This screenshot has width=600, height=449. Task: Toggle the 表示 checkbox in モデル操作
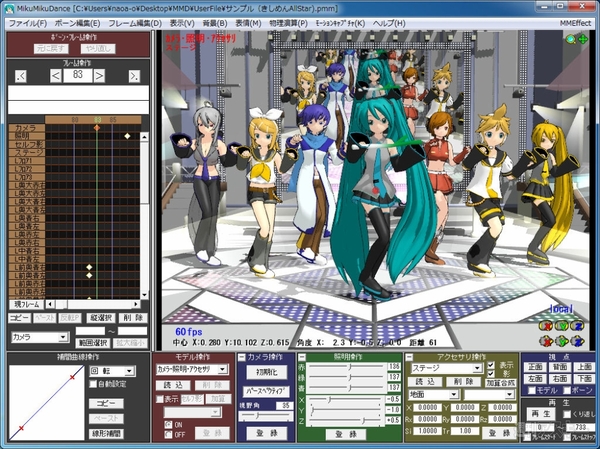160,399
